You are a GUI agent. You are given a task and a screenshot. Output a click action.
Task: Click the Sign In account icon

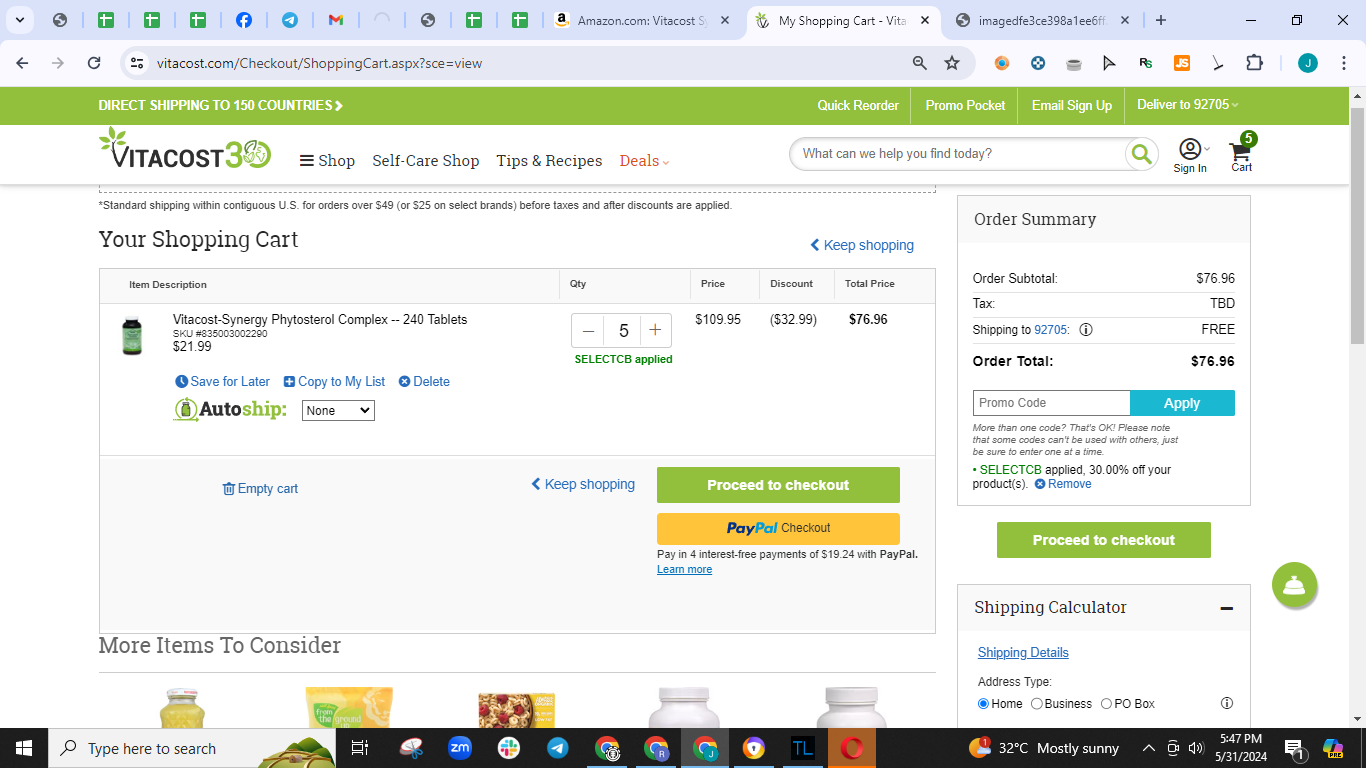[1190, 155]
